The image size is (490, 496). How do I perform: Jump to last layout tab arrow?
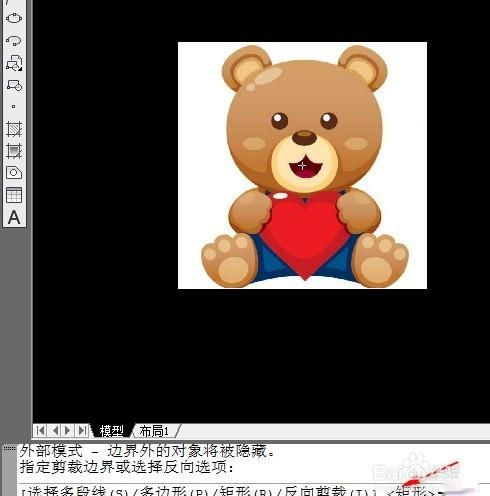click(x=82, y=431)
